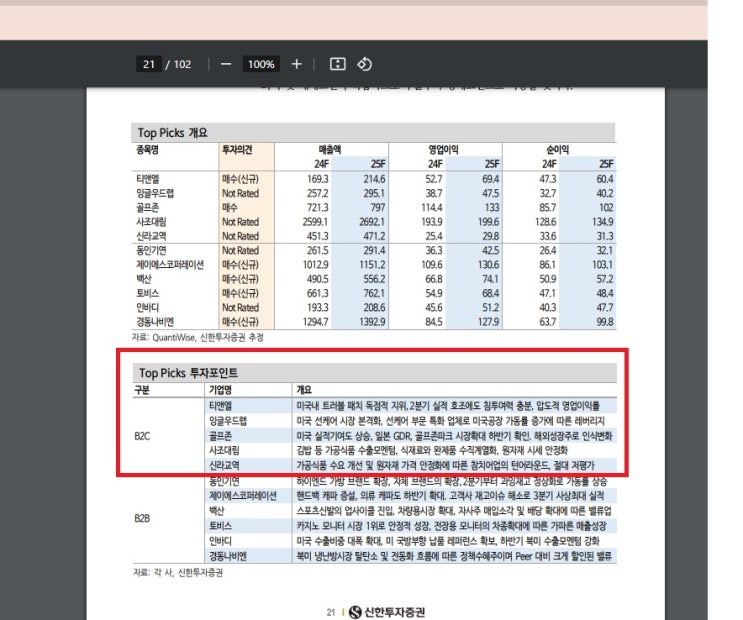Click the 투자의견 column header

point(237,150)
